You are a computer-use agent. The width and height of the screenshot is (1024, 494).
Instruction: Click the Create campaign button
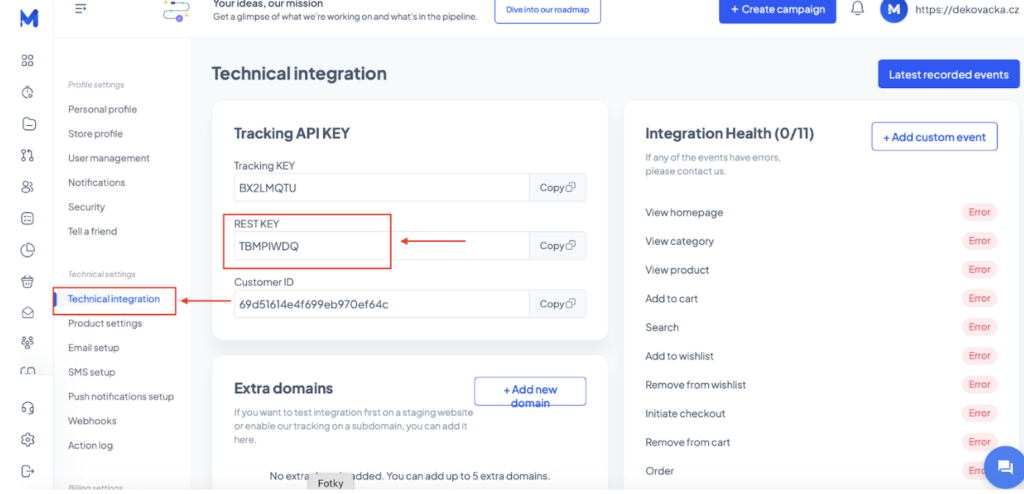(x=777, y=10)
